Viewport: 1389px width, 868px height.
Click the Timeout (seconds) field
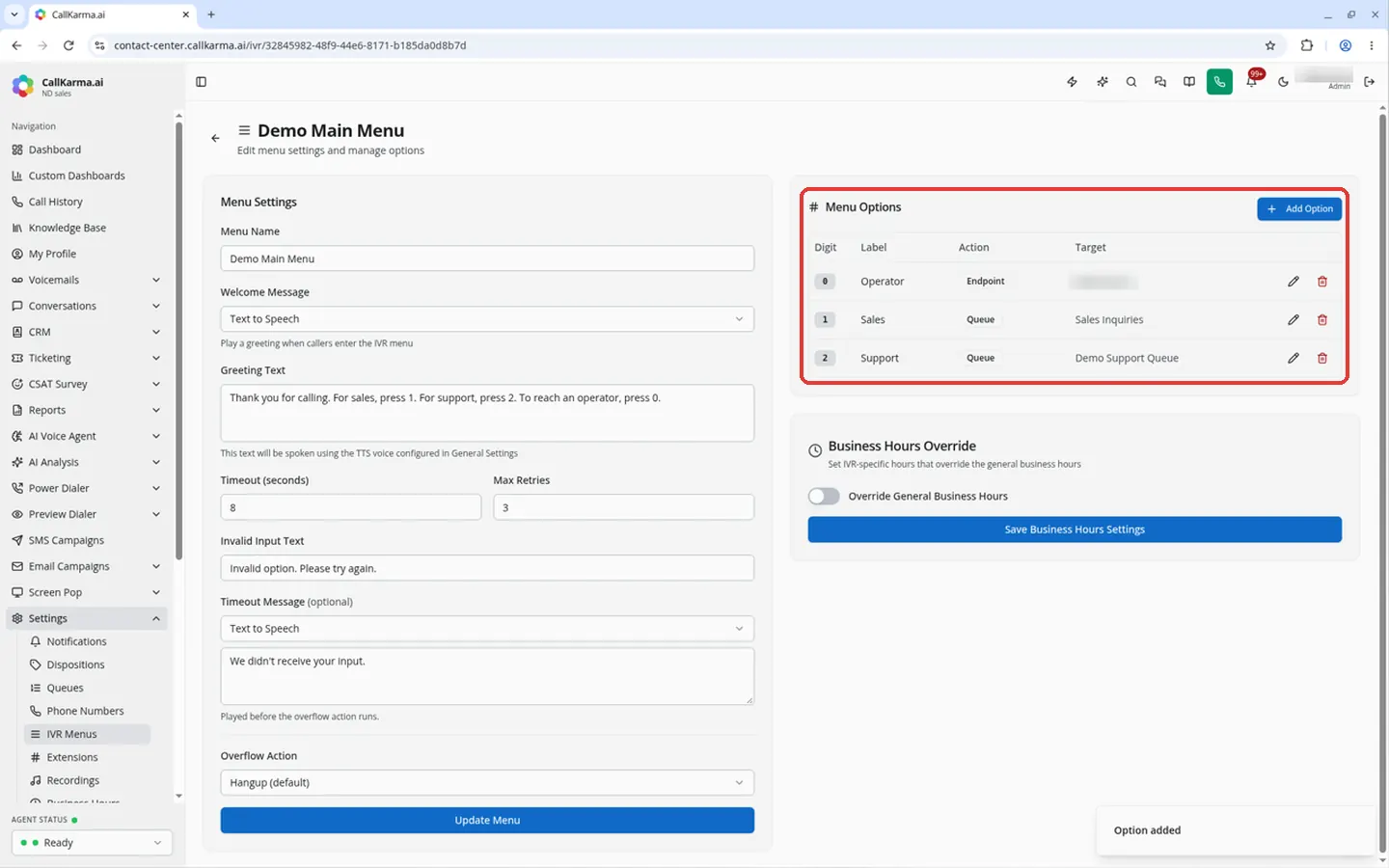(x=351, y=507)
